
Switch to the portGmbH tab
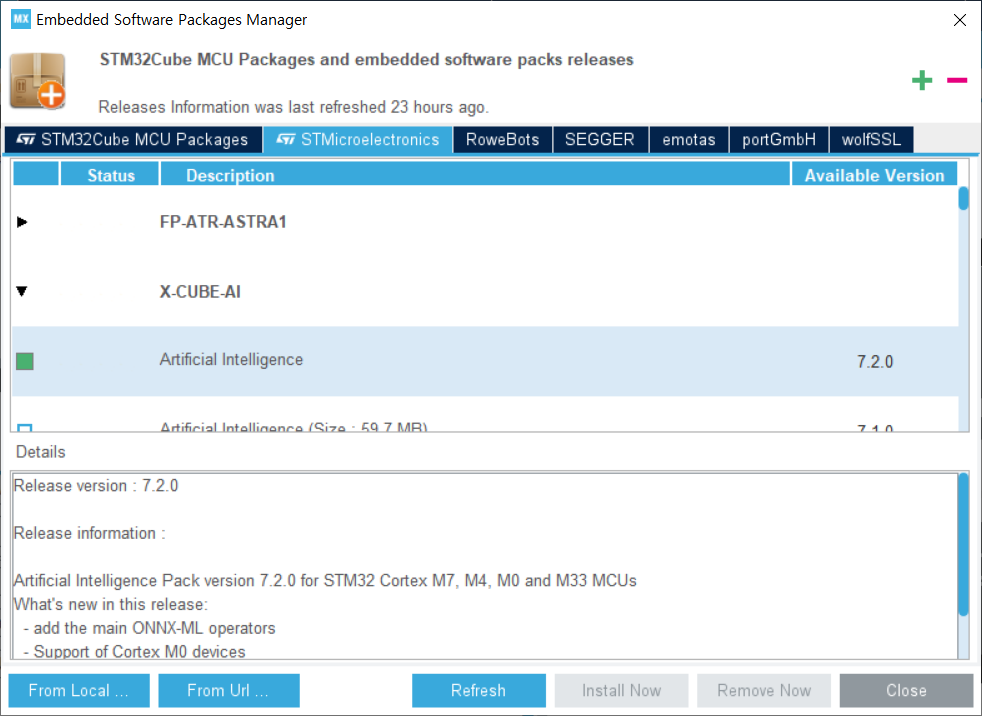[779, 139]
